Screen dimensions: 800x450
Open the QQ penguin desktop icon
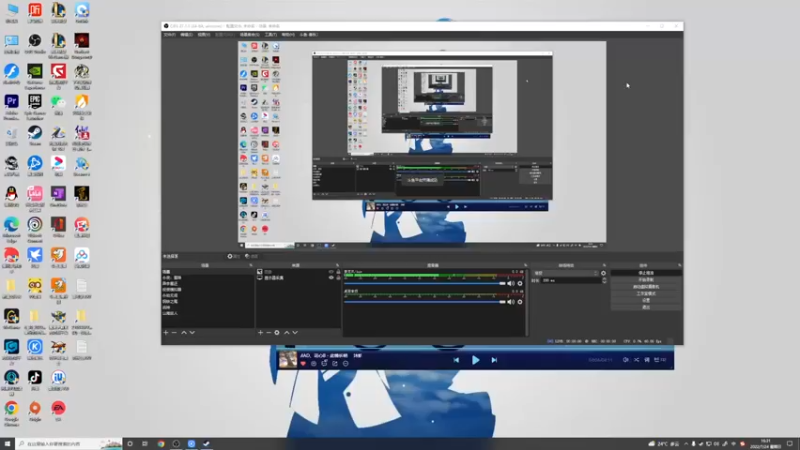pos(11,194)
